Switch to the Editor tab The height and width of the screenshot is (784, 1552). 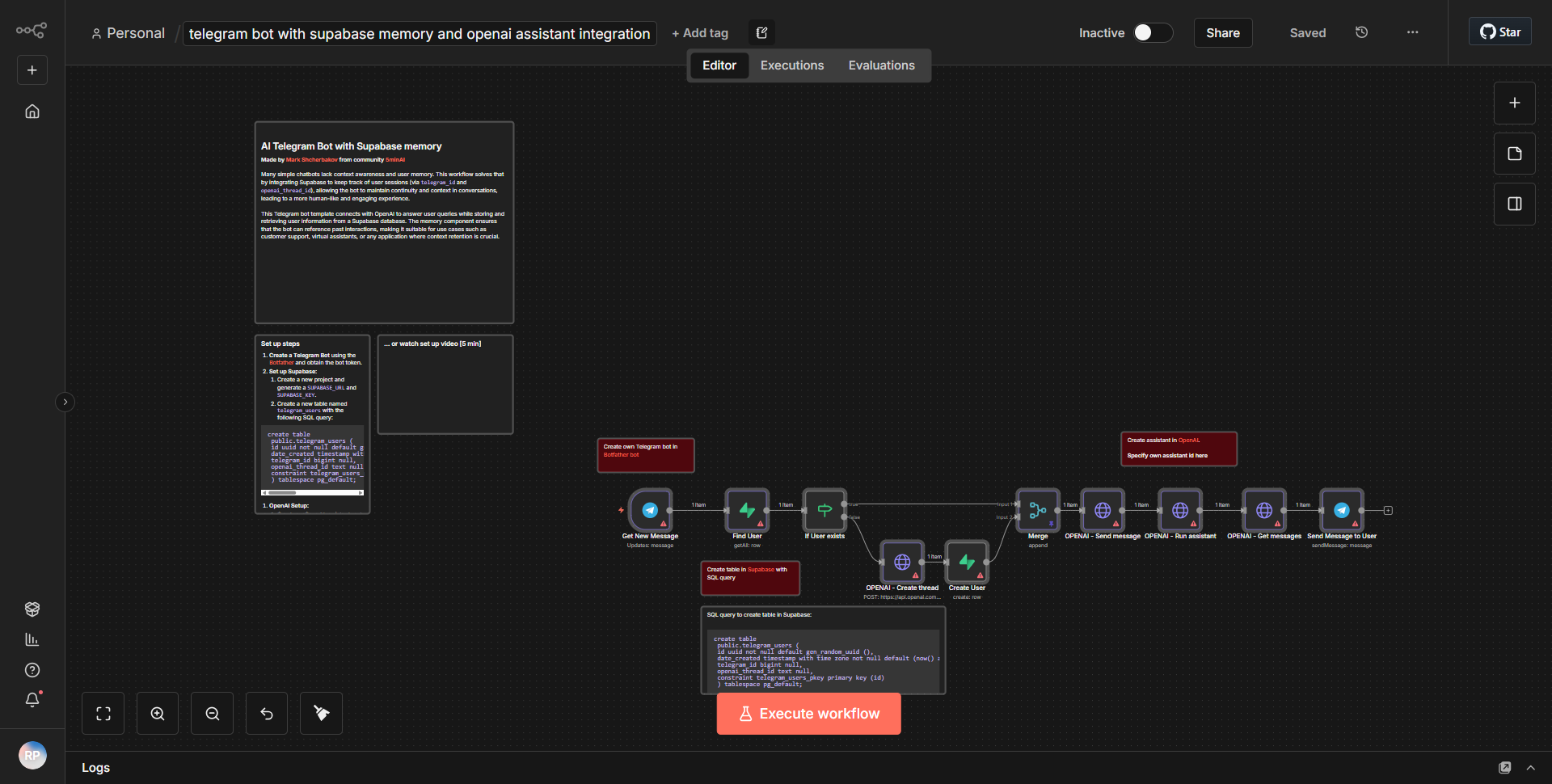719,65
